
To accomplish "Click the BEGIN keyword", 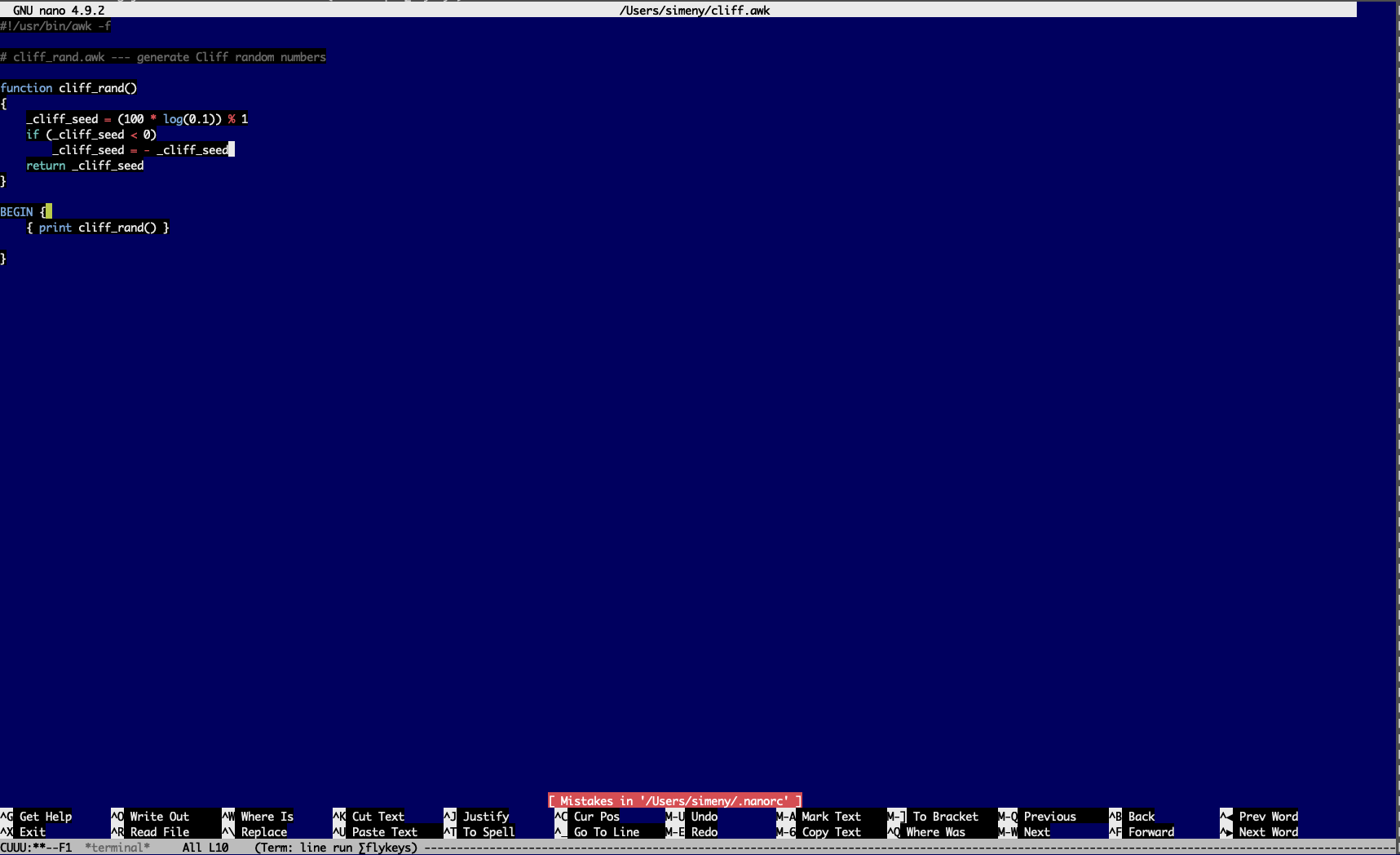I will point(16,212).
